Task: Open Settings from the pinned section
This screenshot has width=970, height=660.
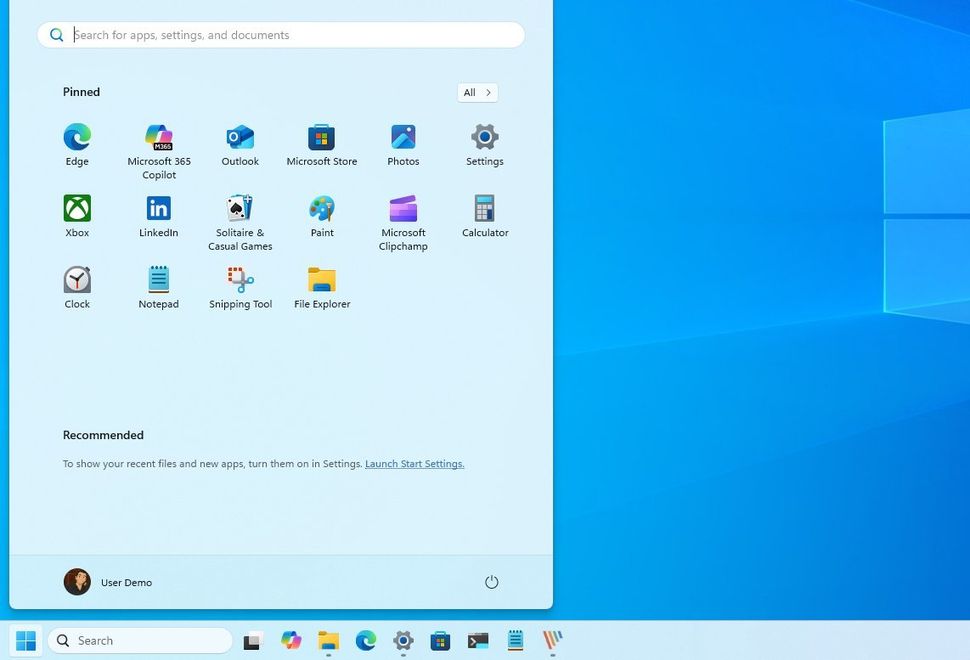Action: [x=484, y=137]
